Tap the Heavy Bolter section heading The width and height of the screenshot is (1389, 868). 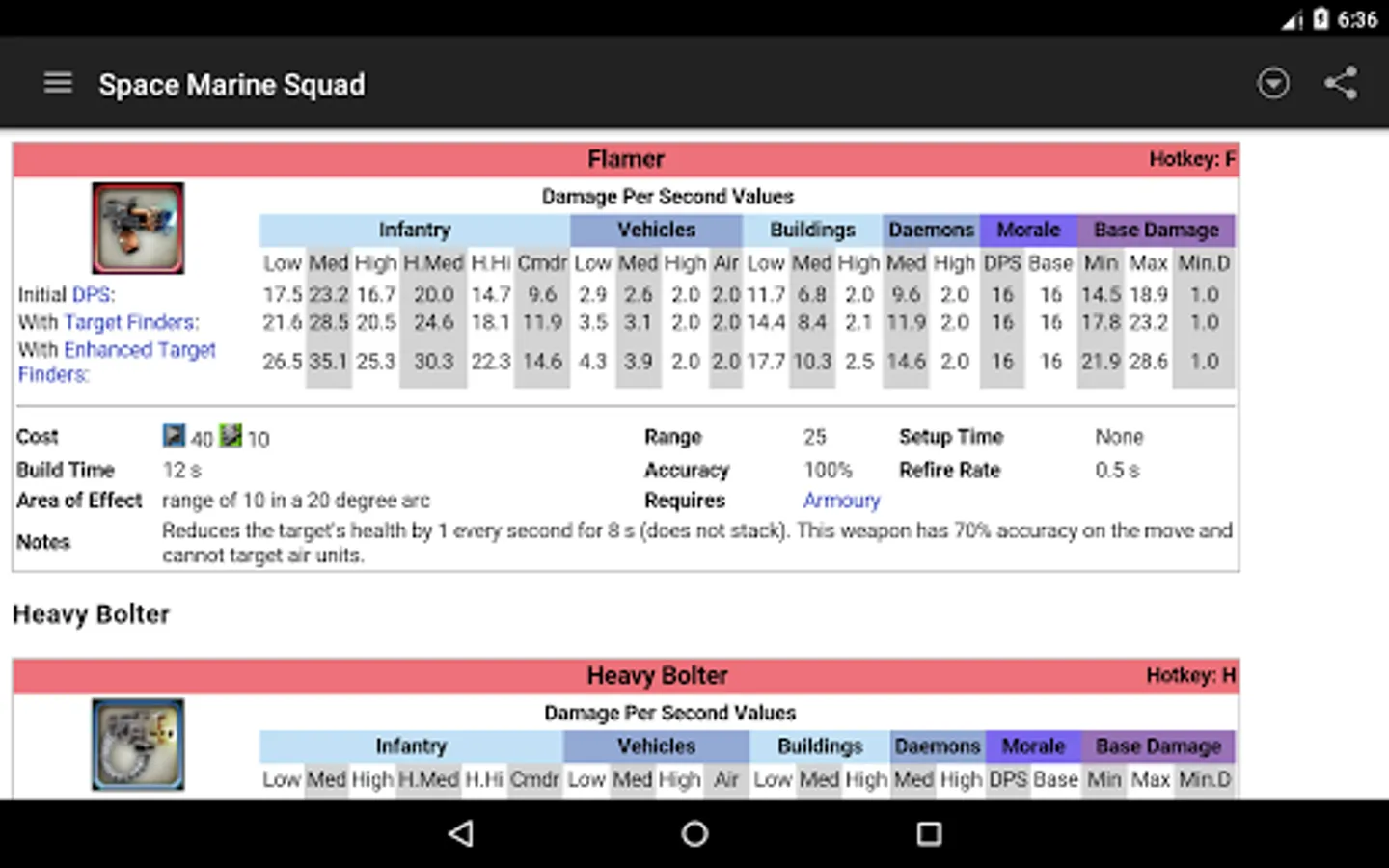pos(91,614)
